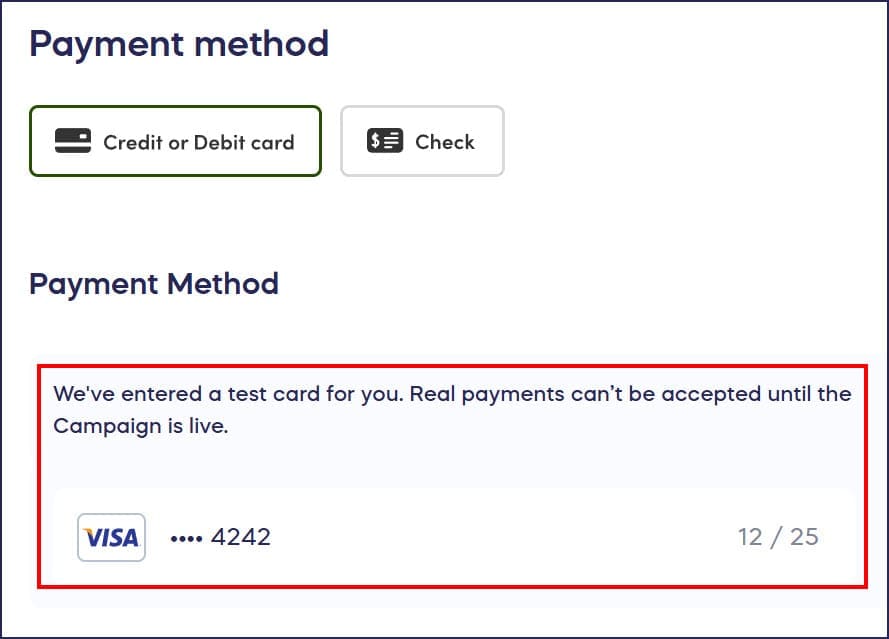The image size is (889, 639).
Task: Click the large "Payment method" page heading
Action: (179, 44)
